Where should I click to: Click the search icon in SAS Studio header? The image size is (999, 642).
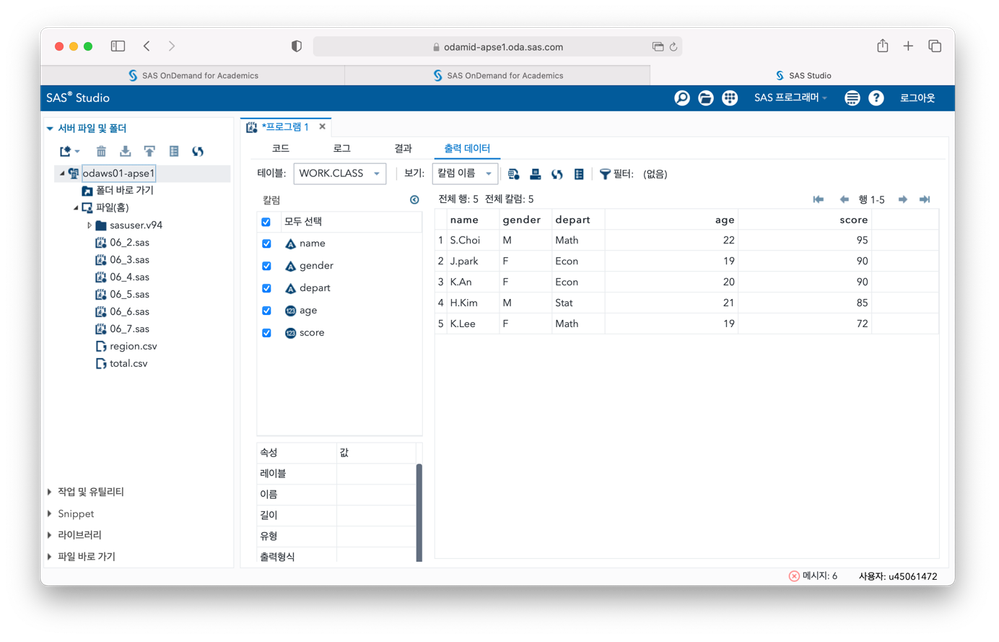point(682,98)
